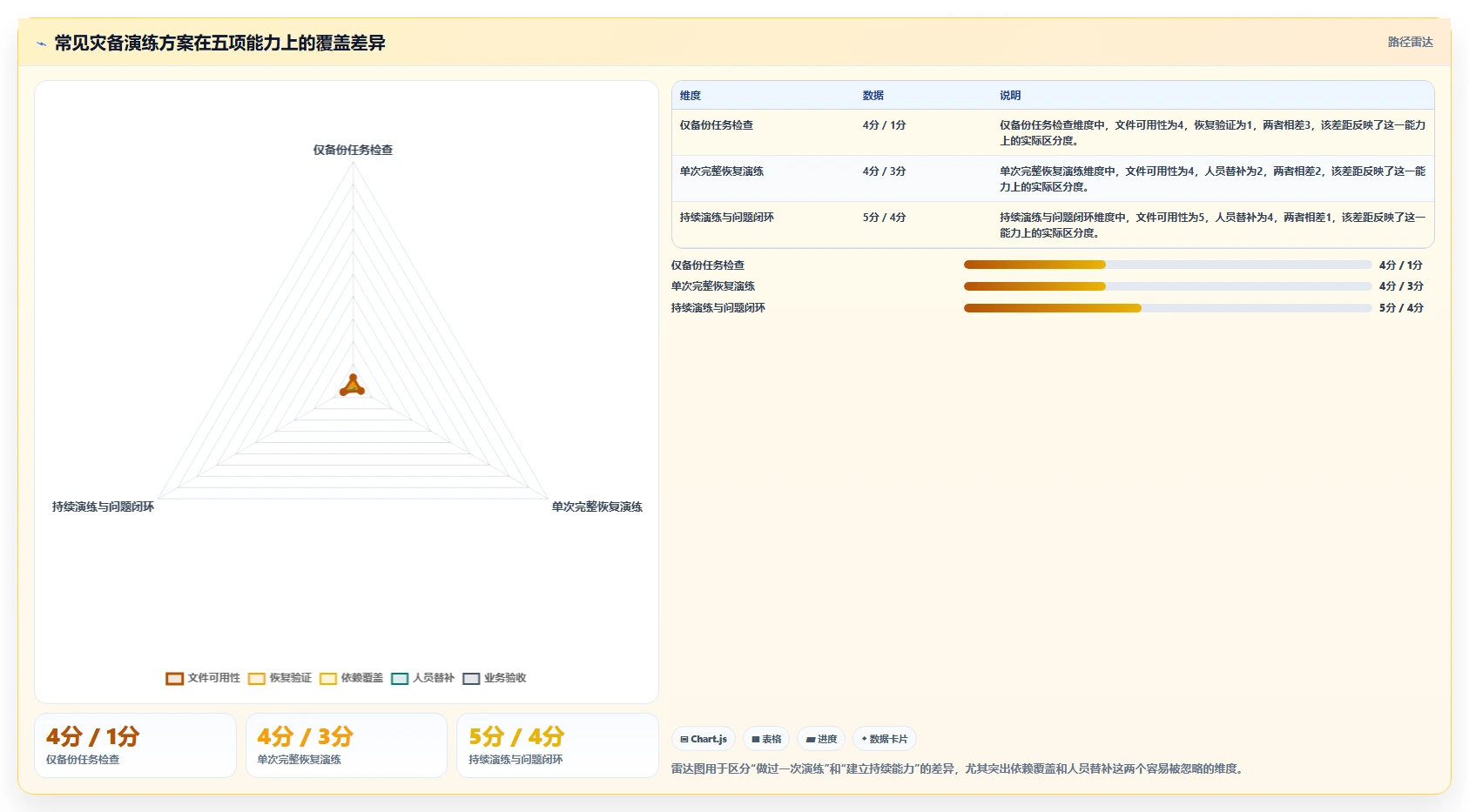
Task: Toggle the 依赖覆盖 legend swatch
Action: [x=327, y=679]
